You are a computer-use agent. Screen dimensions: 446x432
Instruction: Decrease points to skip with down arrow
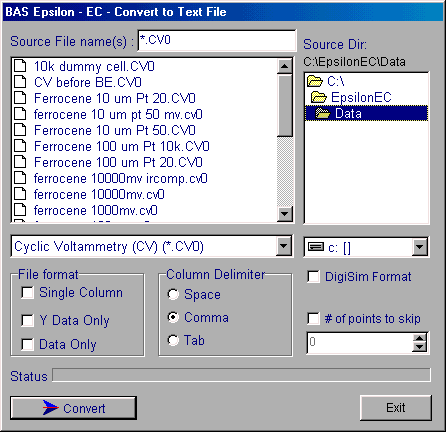pyautogui.click(x=420, y=347)
